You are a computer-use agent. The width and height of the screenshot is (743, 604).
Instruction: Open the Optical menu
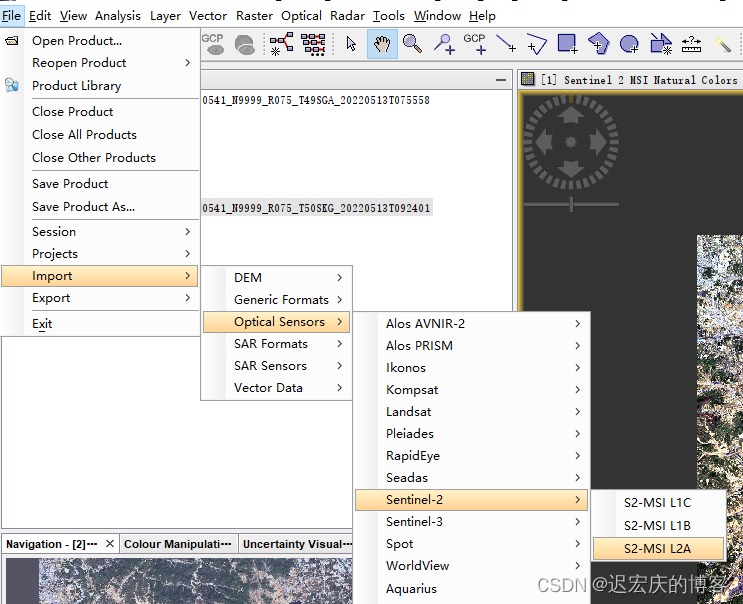[x=301, y=16]
